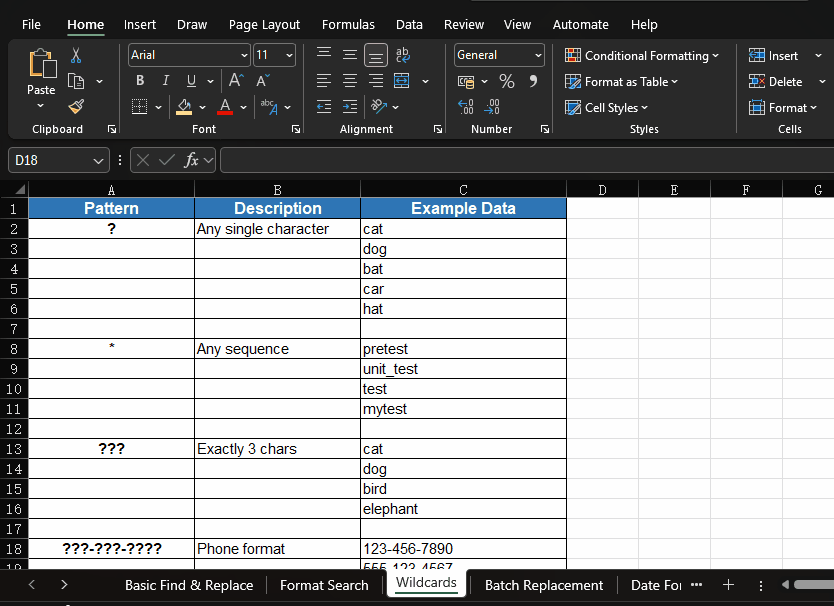The width and height of the screenshot is (834, 606).
Task: Click the Copy icon in Clipboard
Action: coord(76,81)
